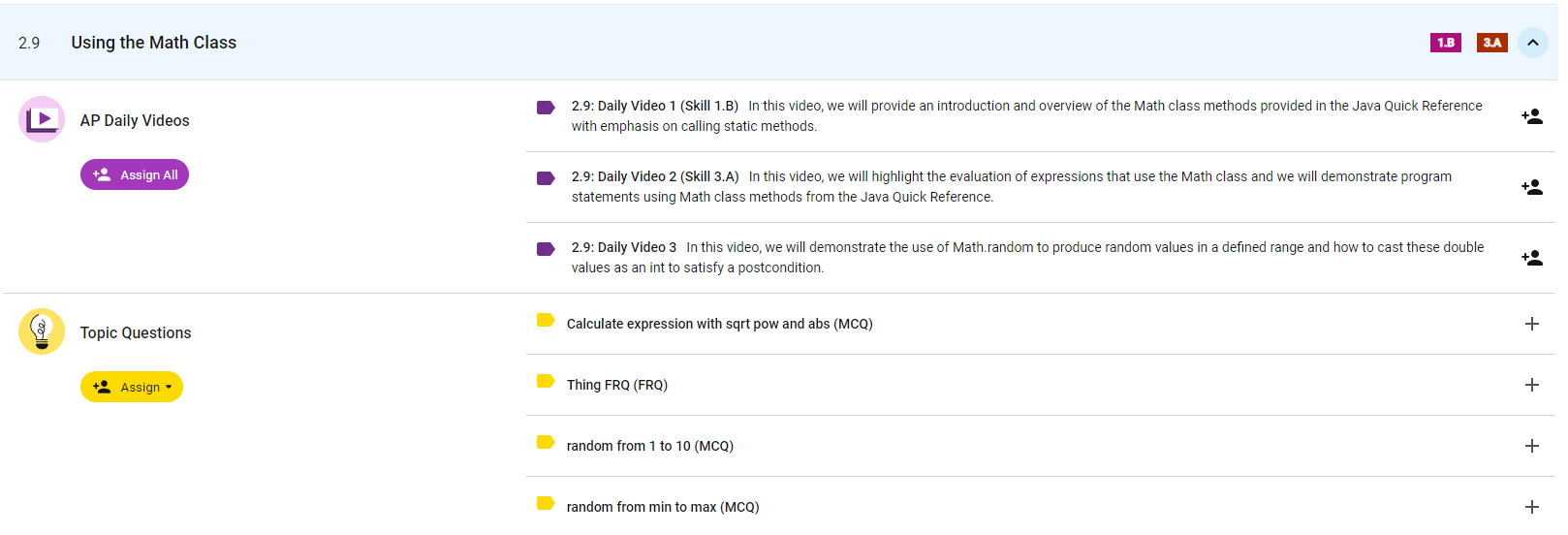Click assign icon for Daily Video 1

coord(1531,116)
